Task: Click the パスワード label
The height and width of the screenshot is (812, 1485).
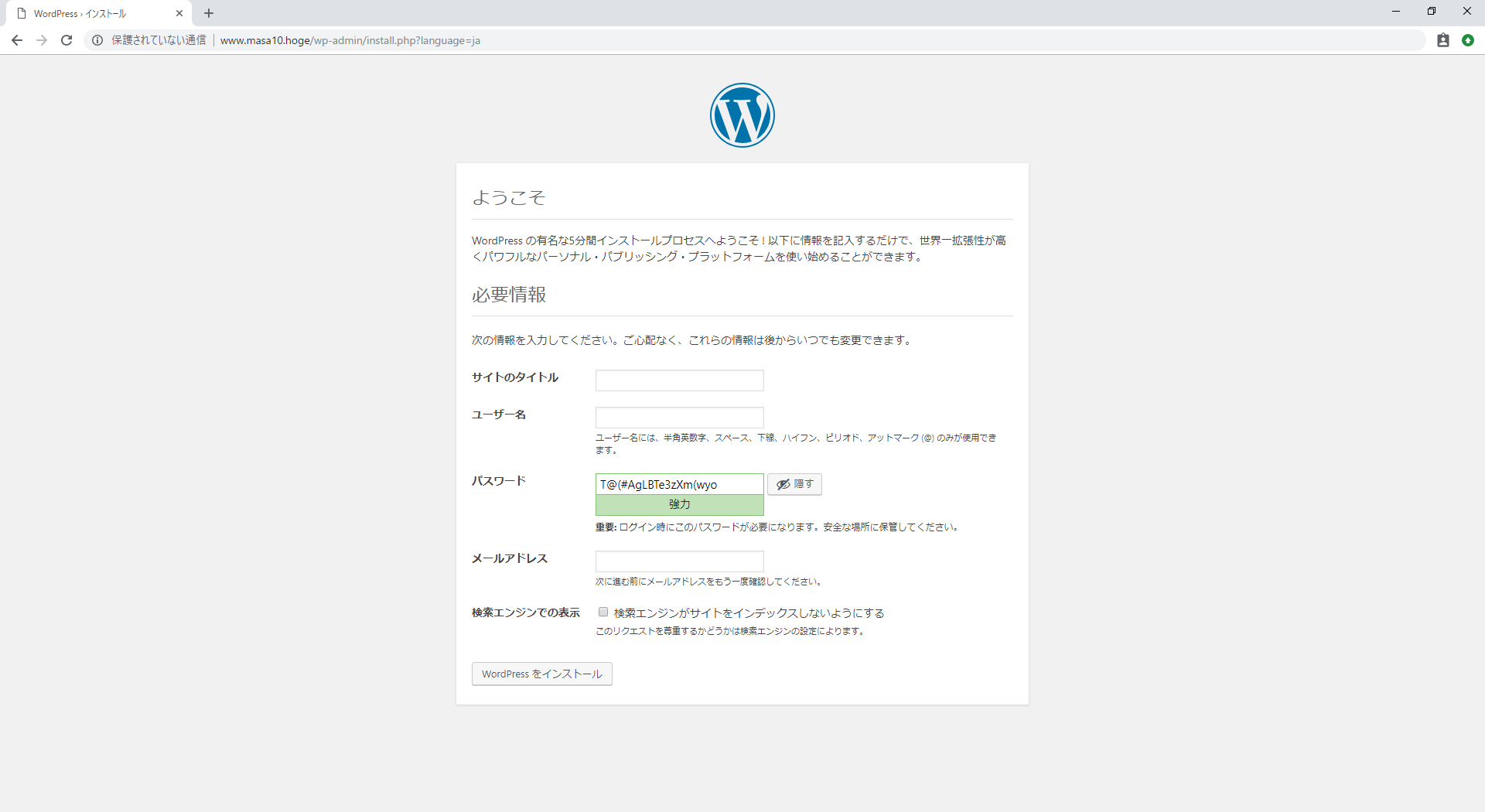Action: 499,481
